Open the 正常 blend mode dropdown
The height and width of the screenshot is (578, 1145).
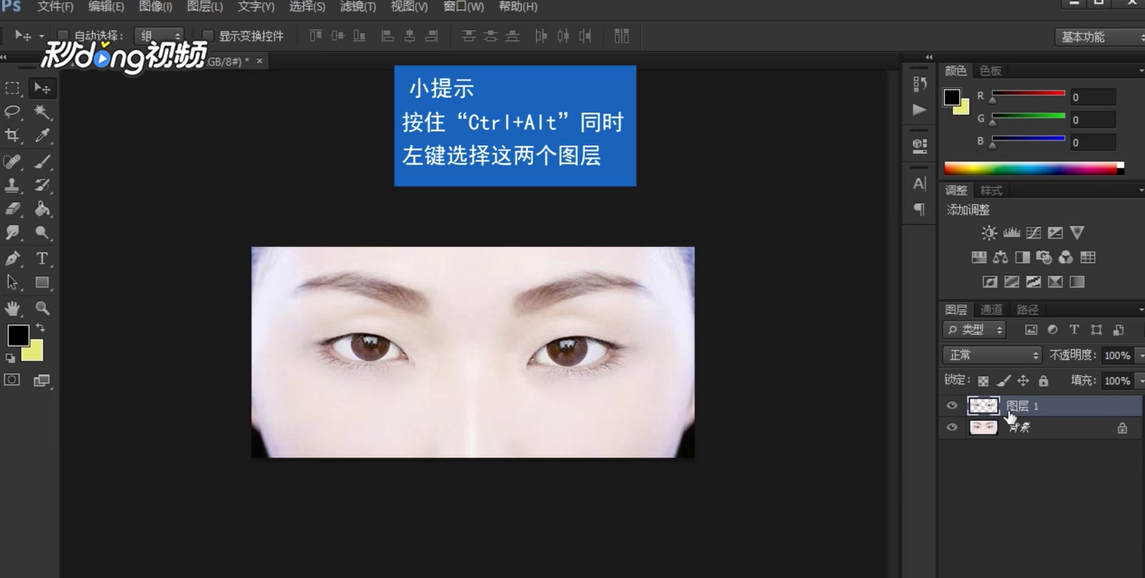(990, 354)
